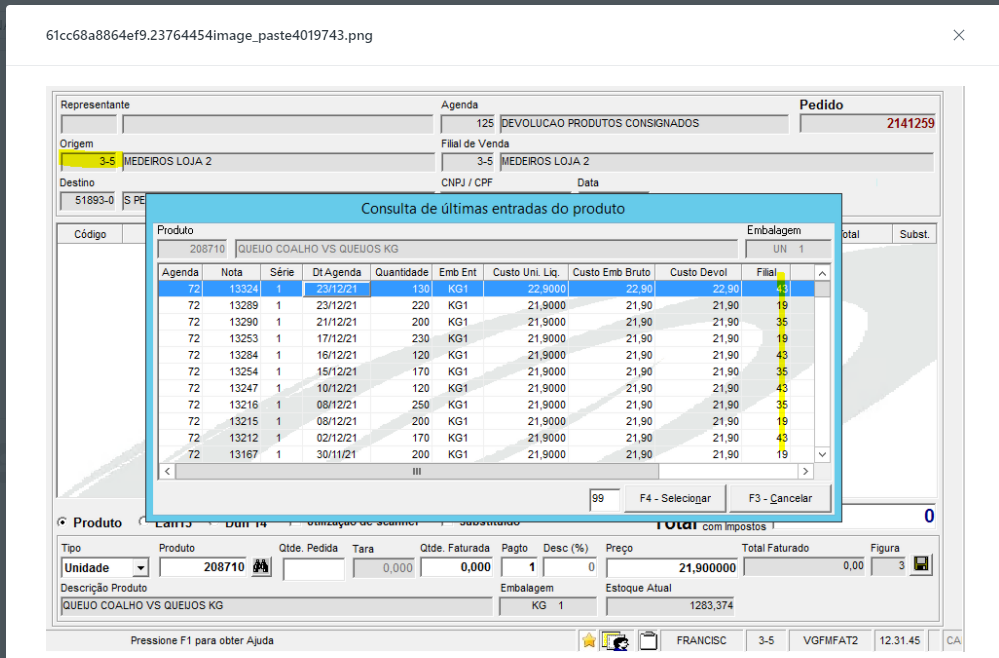Select the row with Nota 13212

coord(486,438)
